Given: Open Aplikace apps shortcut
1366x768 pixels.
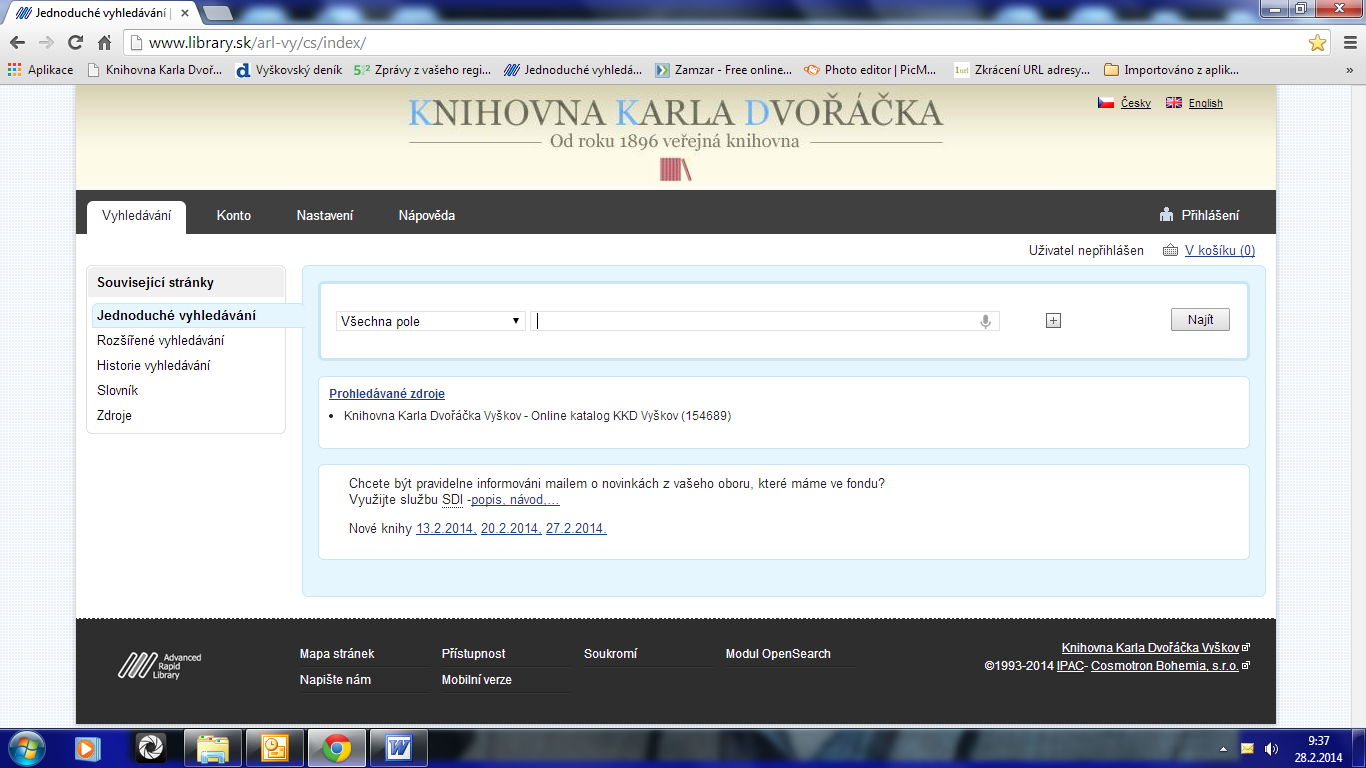Looking at the screenshot, I should [x=41, y=70].
